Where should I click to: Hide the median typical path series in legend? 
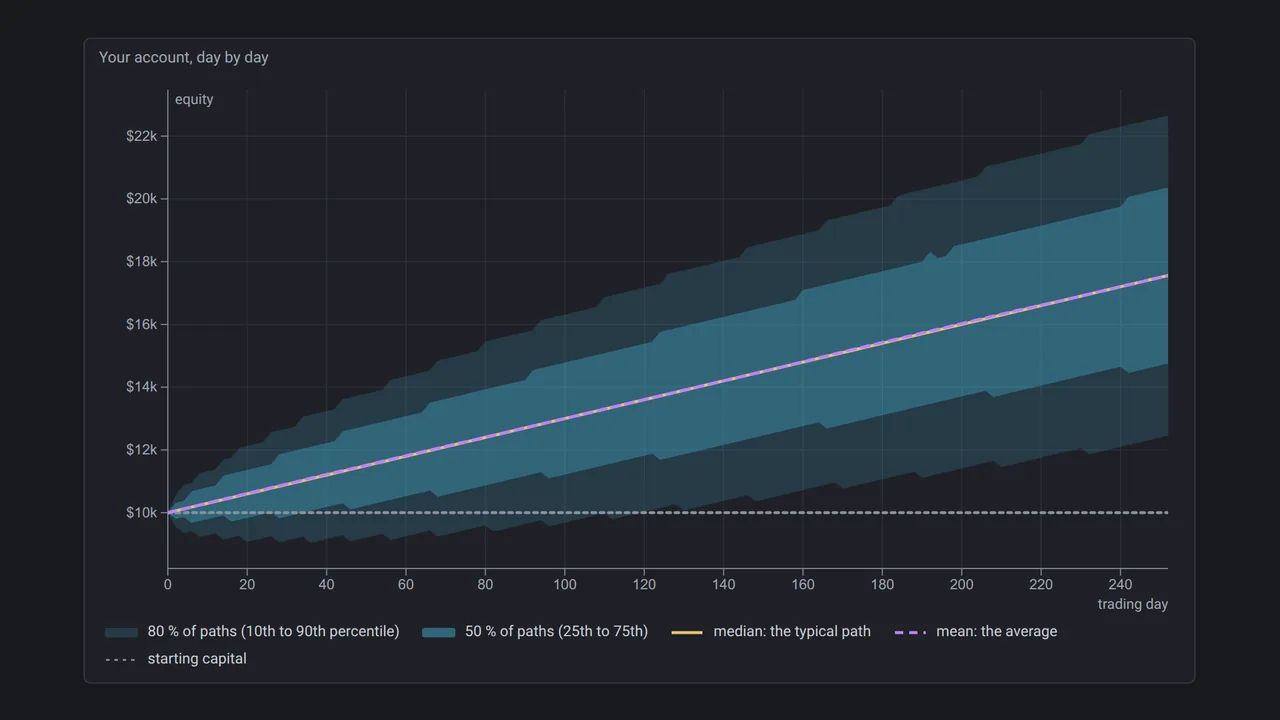coord(771,631)
